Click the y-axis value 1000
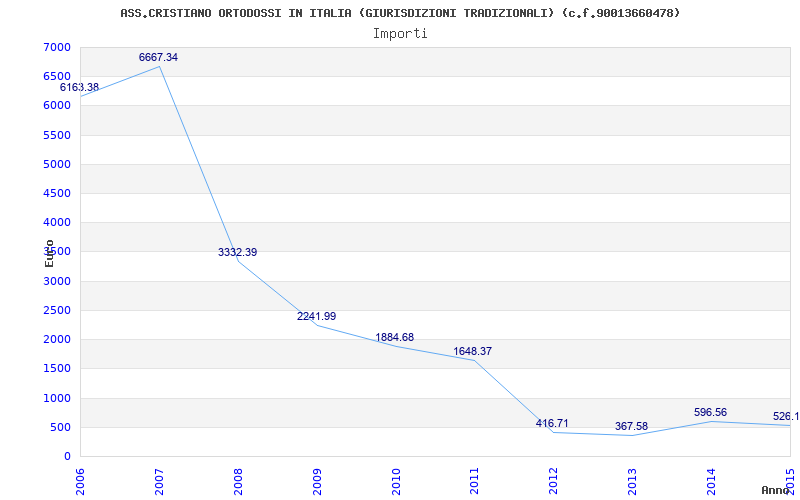Screen dimensions: 800x500 coord(57,398)
